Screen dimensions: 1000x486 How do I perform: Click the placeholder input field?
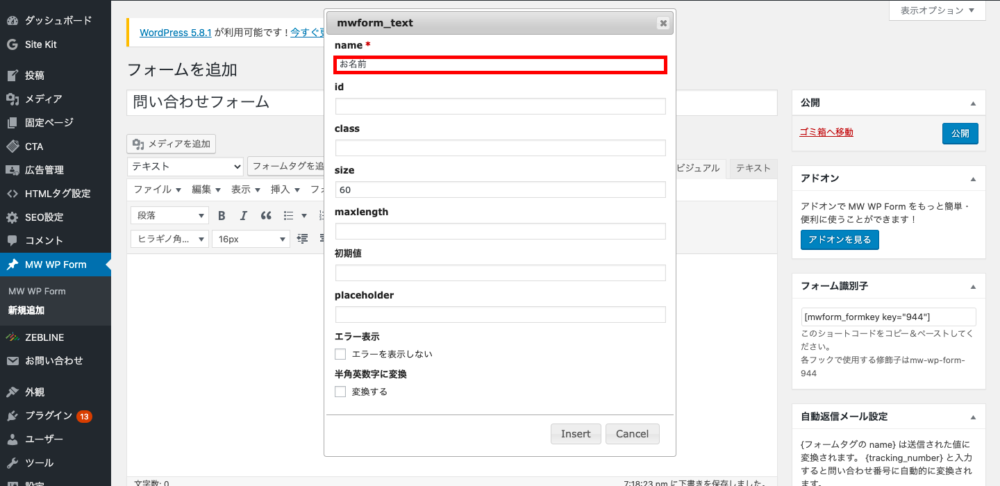point(500,314)
